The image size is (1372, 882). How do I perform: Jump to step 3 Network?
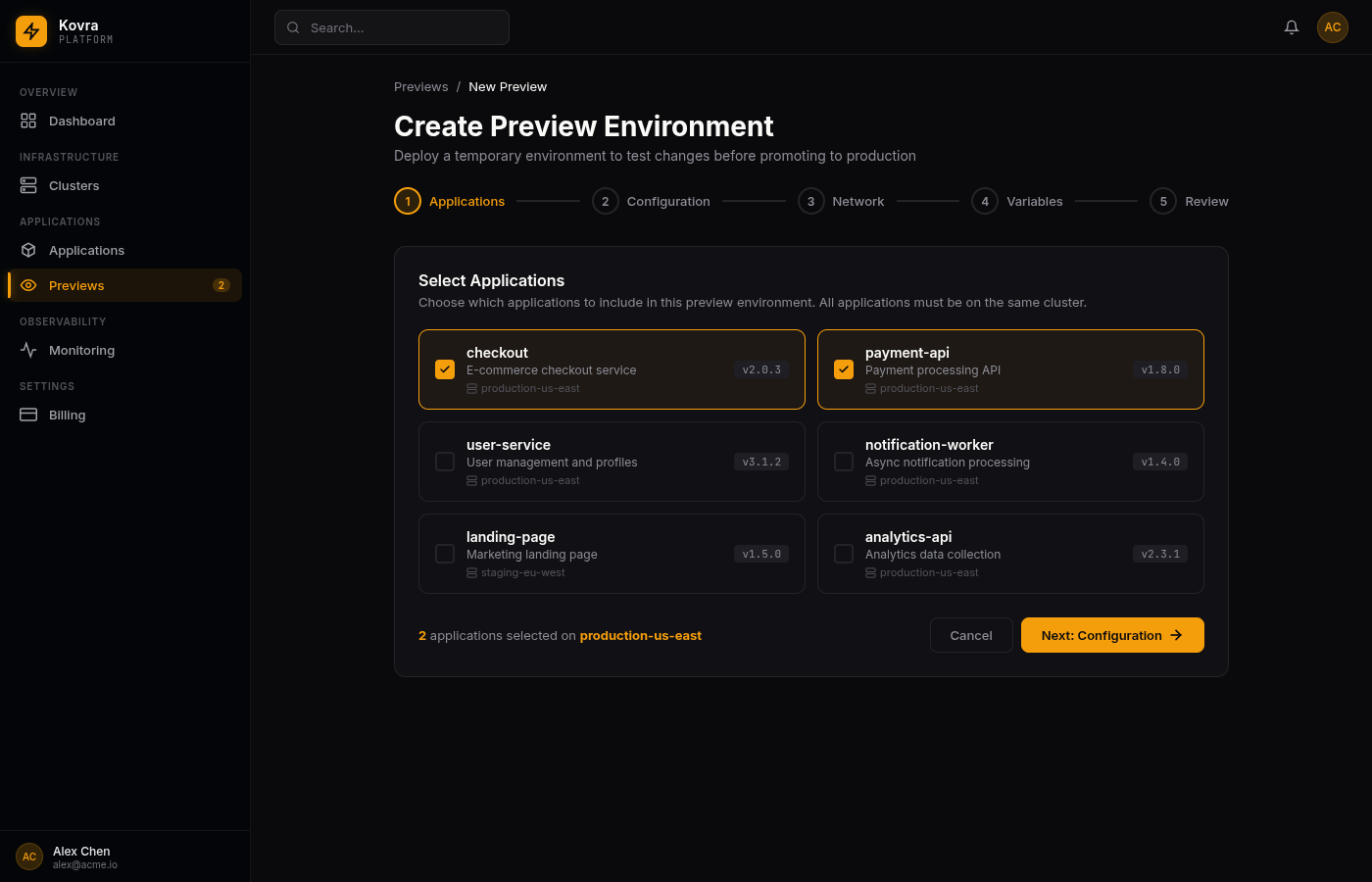coord(841,201)
